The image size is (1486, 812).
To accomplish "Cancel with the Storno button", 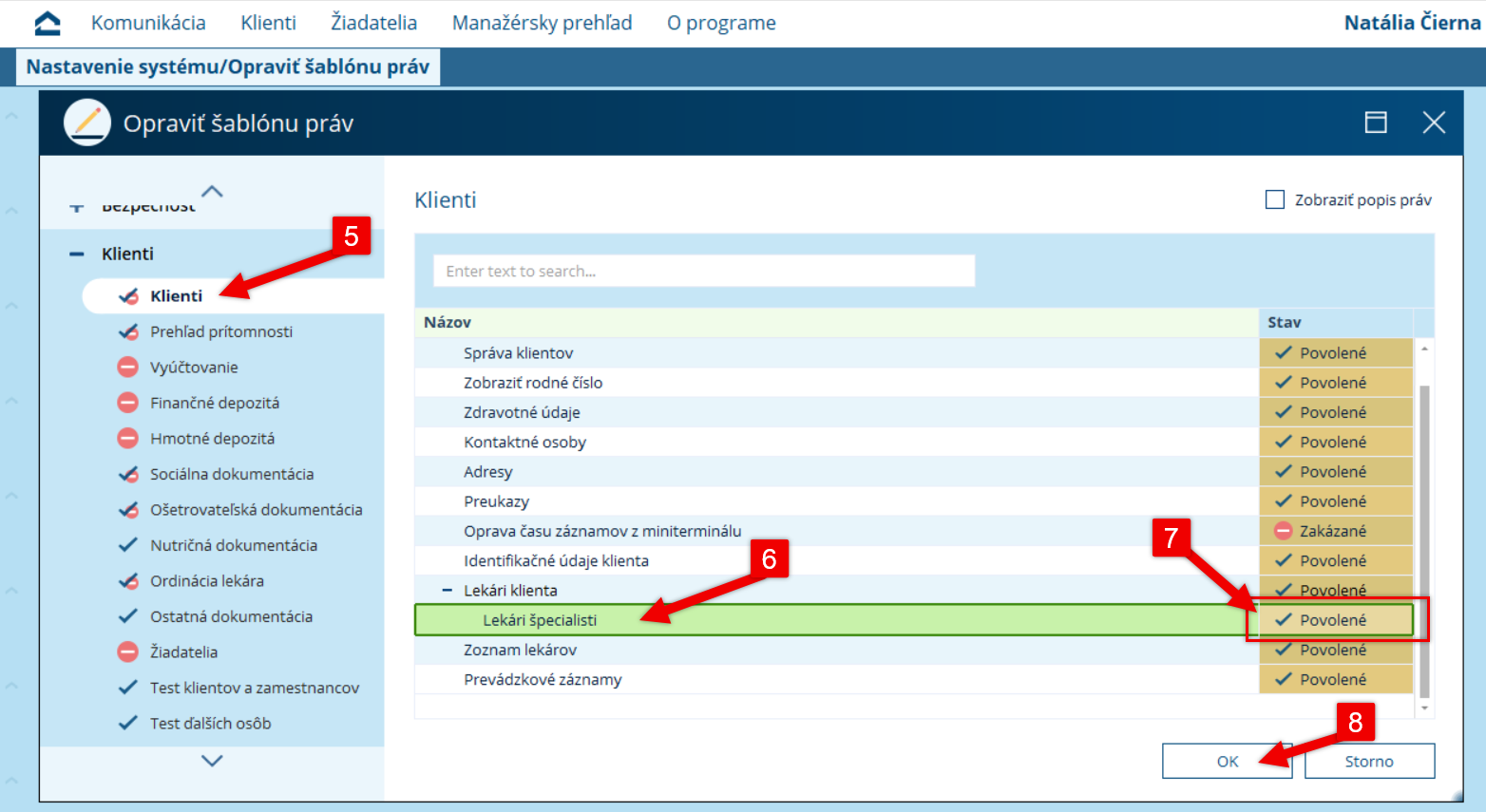I will pos(1369,761).
